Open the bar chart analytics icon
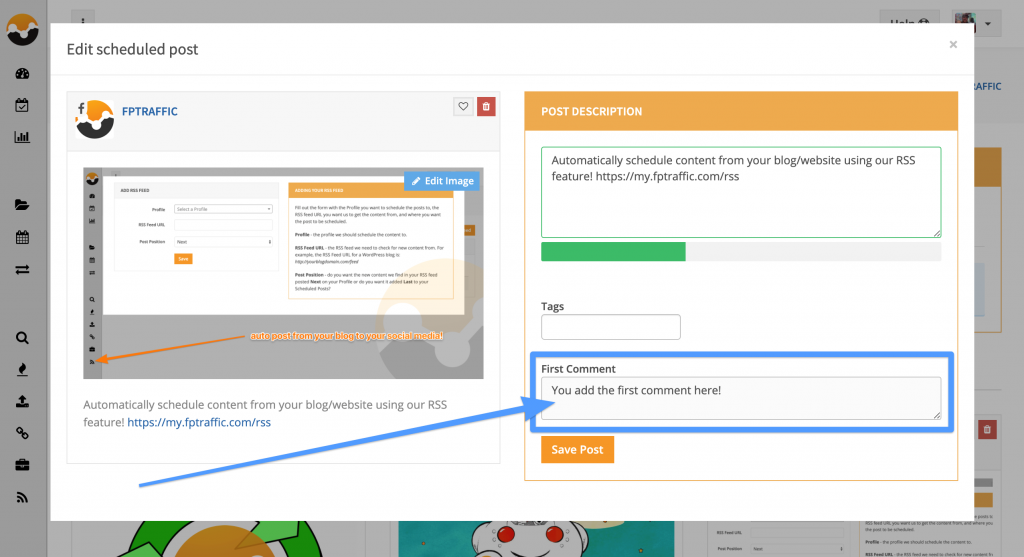Image resolution: width=1024 pixels, height=557 pixels. [22, 137]
